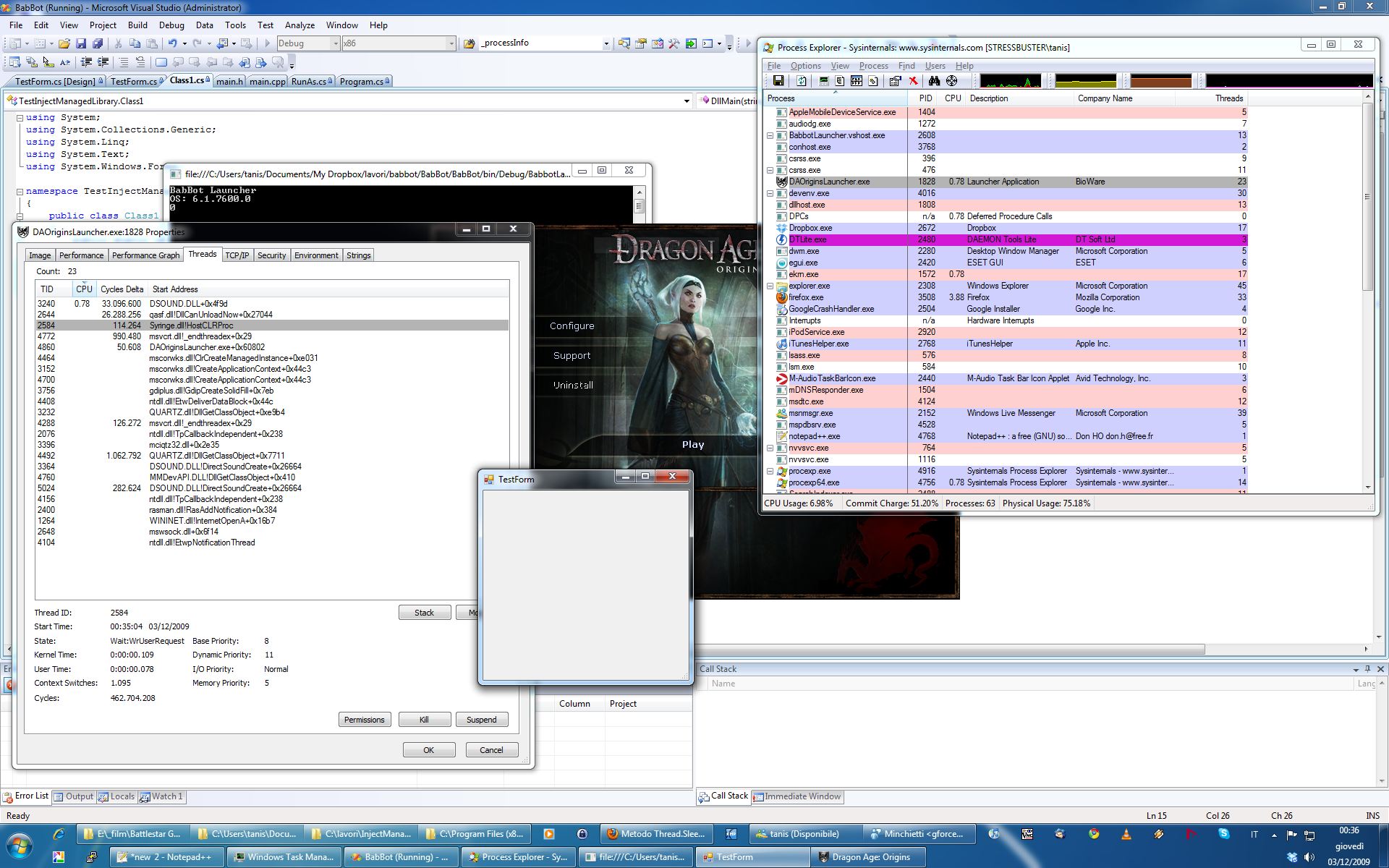Click decrease indent icon in text editor toolbar
This screenshot has width=1389, height=868.
tap(86, 62)
